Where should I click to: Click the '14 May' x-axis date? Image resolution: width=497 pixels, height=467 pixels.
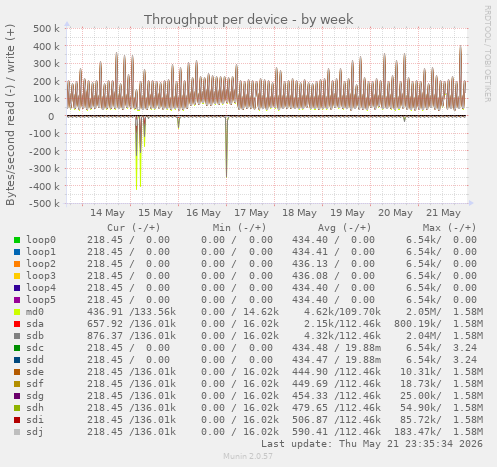pyautogui.click(x=107, y=213)
